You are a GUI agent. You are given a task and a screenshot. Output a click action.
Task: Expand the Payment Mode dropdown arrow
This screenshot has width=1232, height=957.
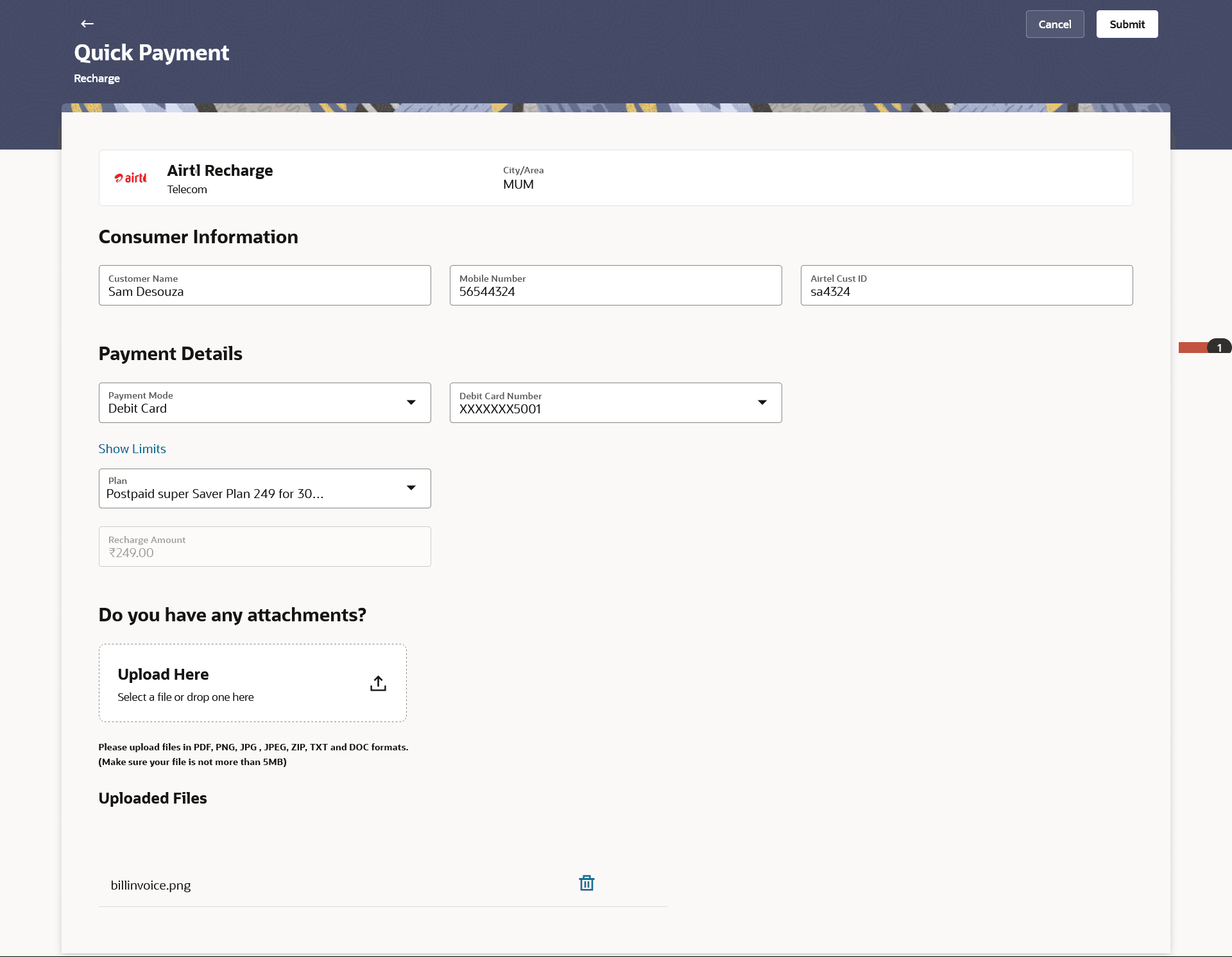click(411, 402)
